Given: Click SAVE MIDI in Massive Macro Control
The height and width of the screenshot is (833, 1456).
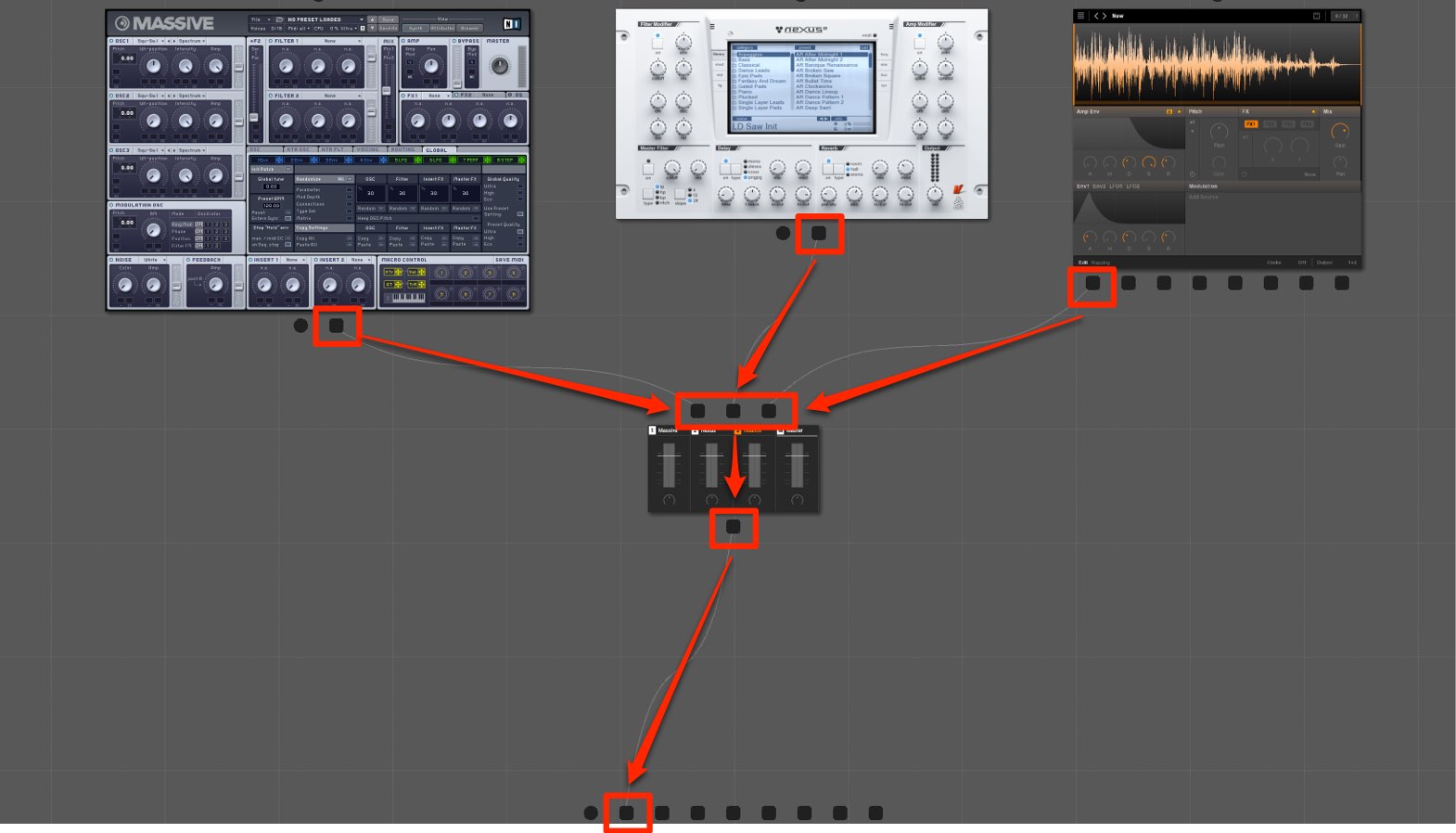Looking at the screenshot, I should [x=509, y=260].
